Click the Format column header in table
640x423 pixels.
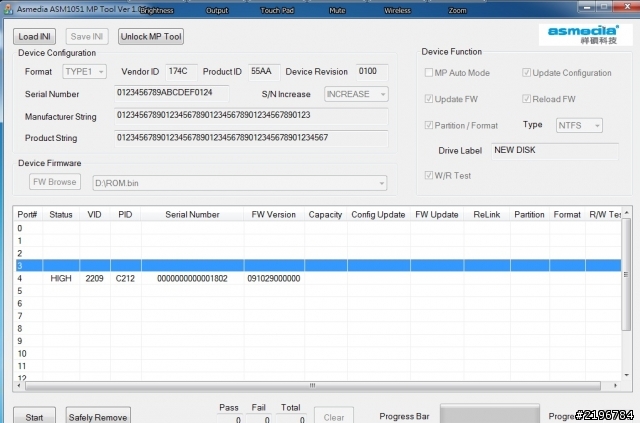point(567,215)
